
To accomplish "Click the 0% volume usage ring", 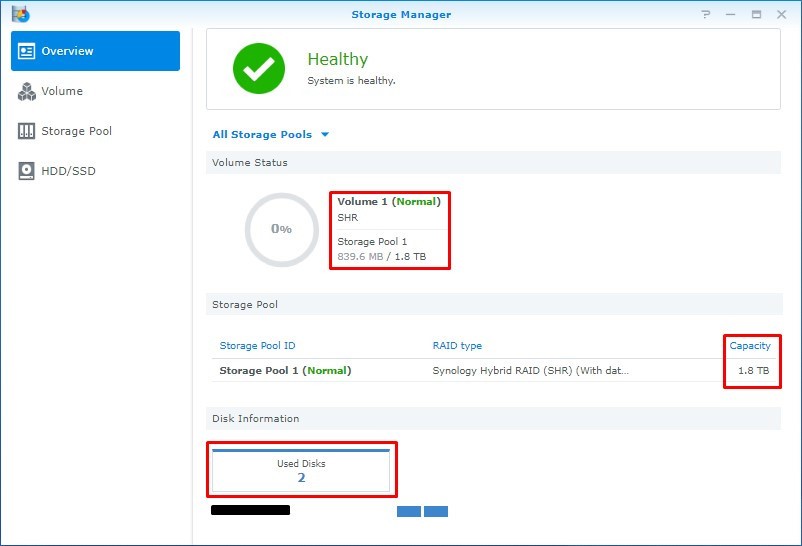I will (x=281, y=229).
